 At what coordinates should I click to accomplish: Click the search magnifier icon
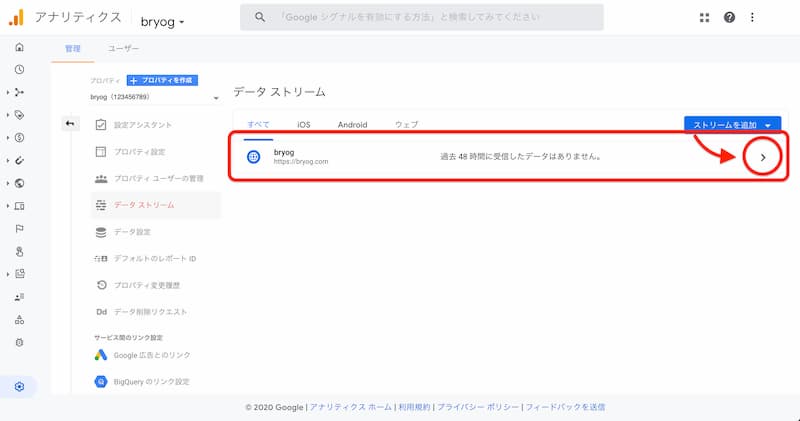click(x=260, y=17)
